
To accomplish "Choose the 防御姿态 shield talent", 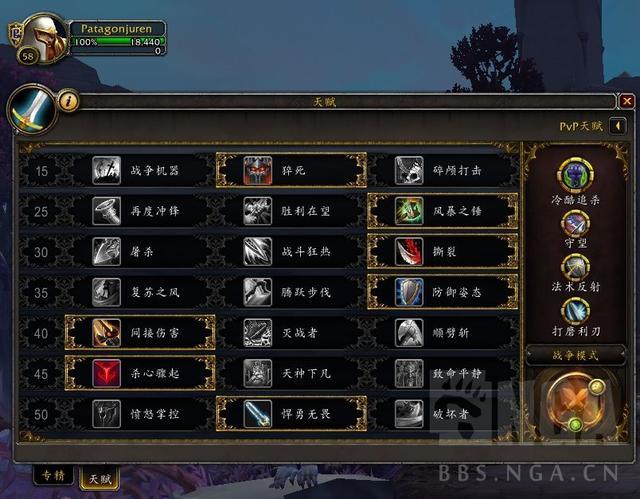I will pos(443,292).
